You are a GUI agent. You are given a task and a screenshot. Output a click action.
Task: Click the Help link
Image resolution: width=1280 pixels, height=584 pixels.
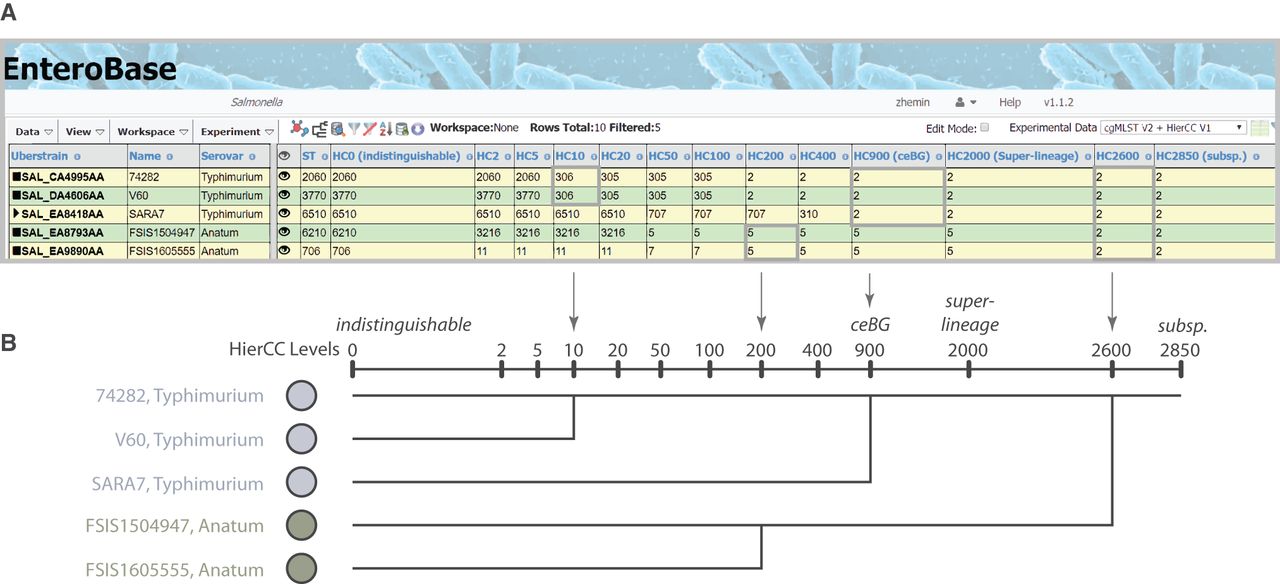[x=1009, y=103]
